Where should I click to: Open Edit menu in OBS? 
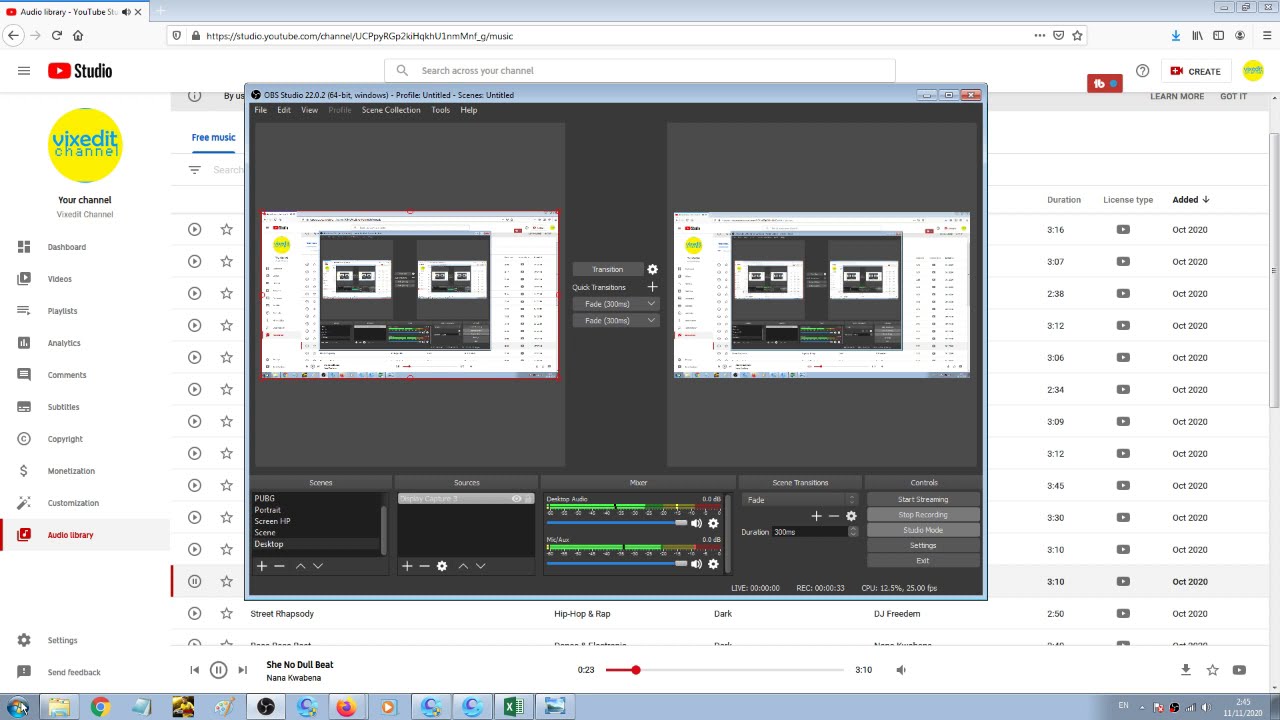(x=284, y=110)
